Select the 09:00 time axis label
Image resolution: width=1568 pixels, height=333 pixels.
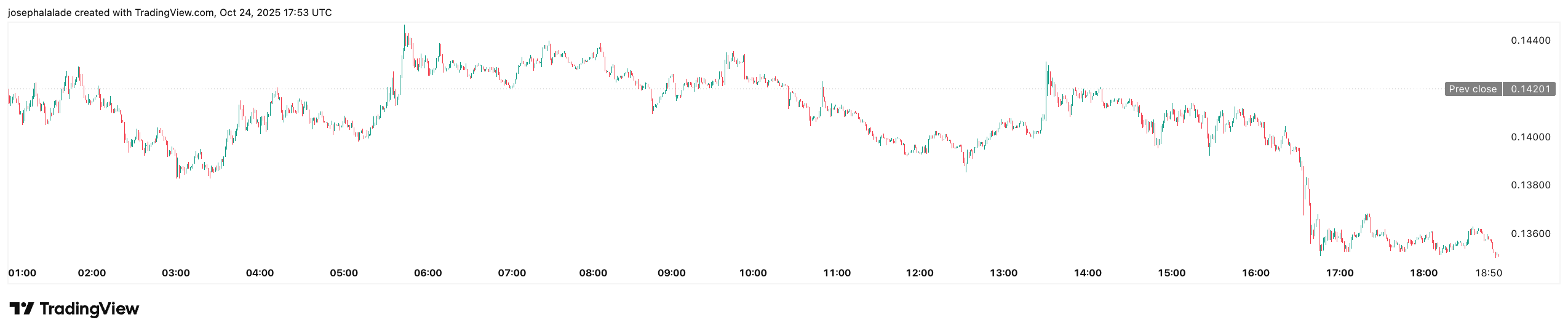(671, 273)
